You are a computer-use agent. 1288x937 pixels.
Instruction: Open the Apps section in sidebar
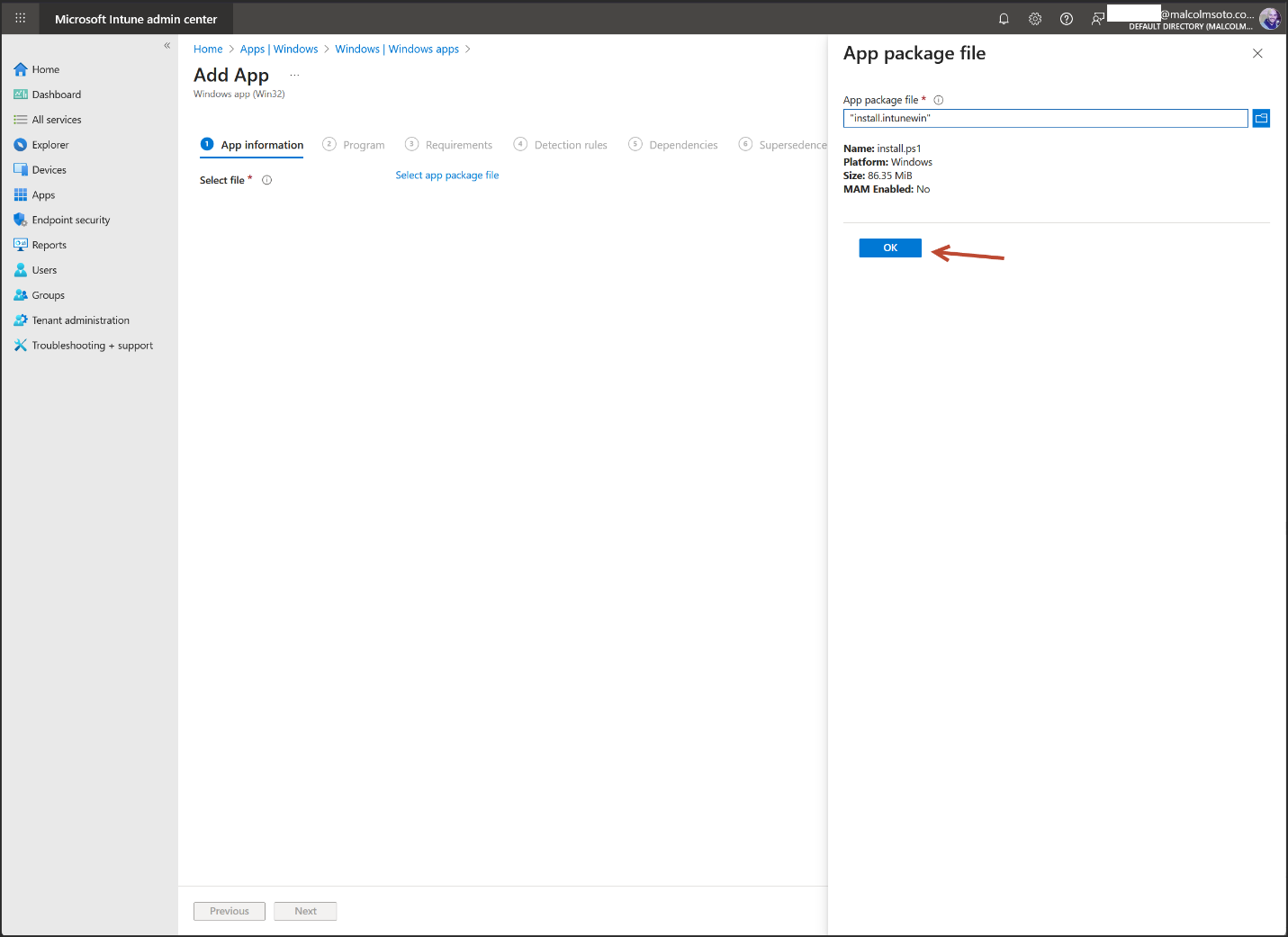43,194
